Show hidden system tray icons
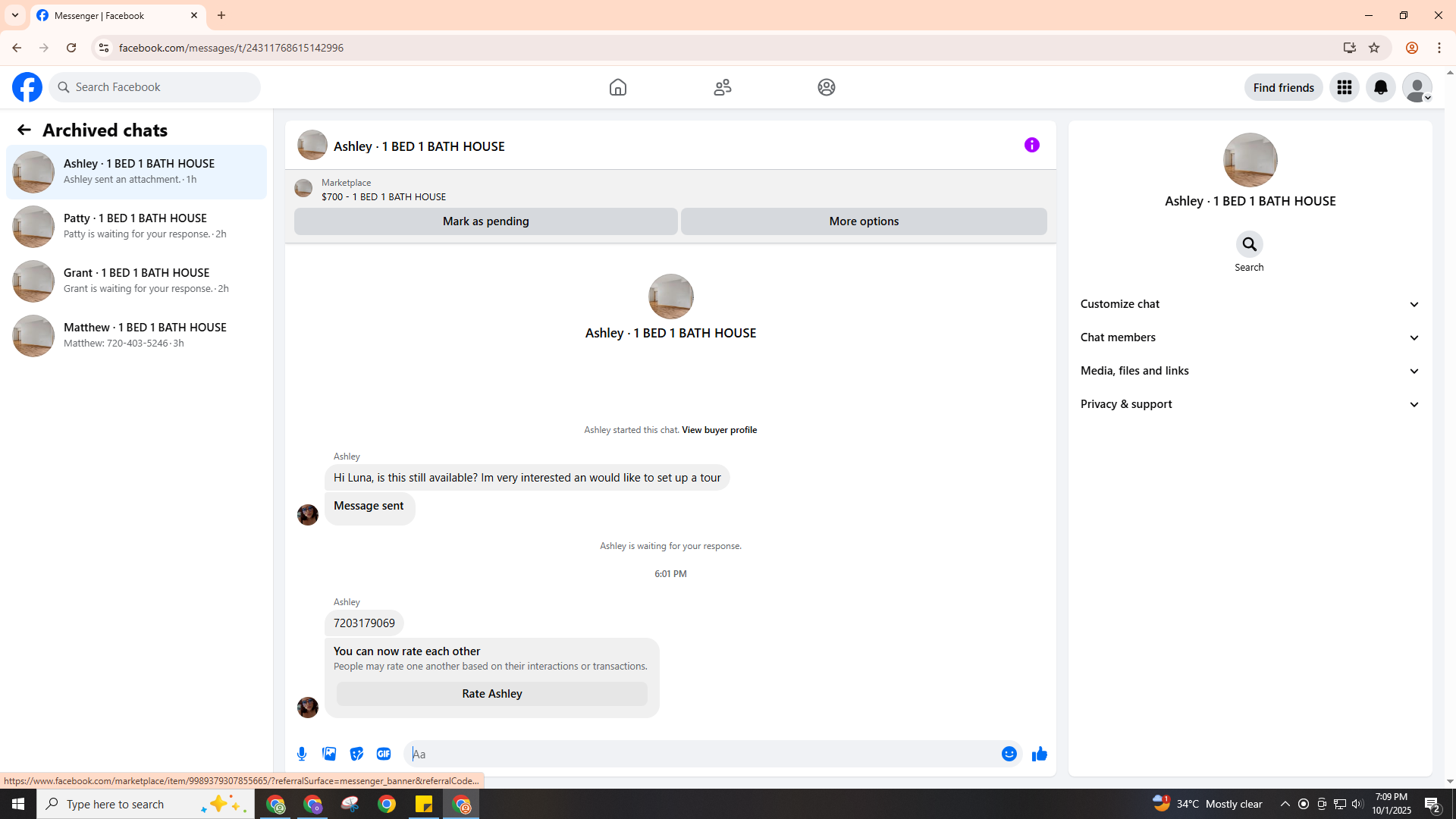The height and width of the screenshot is (819, 1456). [1285, 804]
